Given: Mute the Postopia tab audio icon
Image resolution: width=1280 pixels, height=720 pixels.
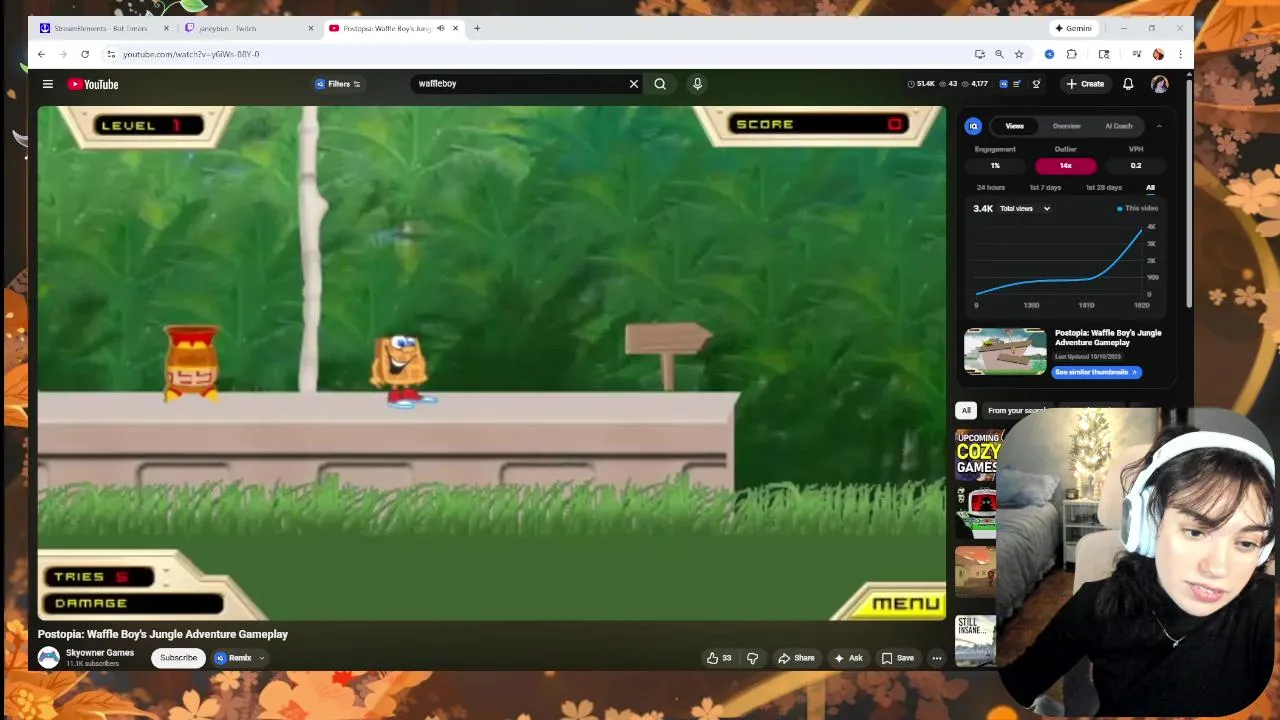Looking at the screenshot, I should click(x=440, y=28).
